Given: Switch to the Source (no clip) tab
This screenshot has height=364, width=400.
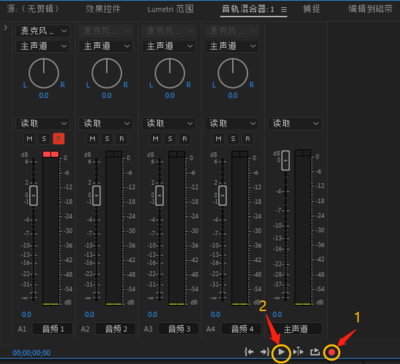Looking at the screenshot, I should click(x=33, y=9).
